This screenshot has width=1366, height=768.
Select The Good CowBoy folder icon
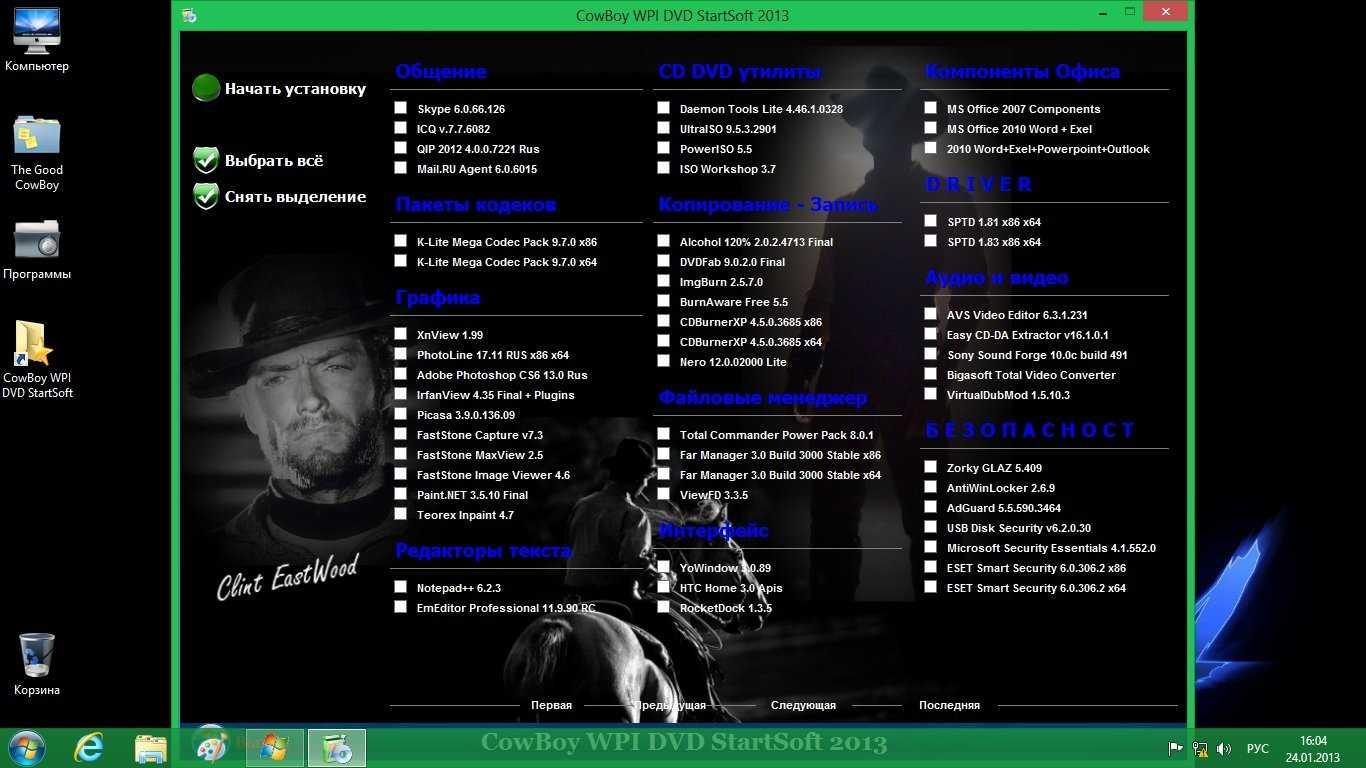pos(37,152)
